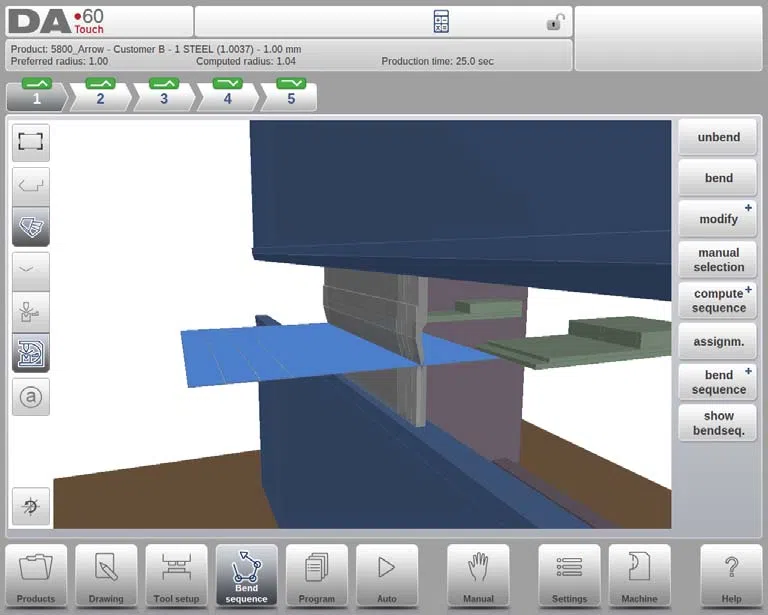Select bend step 4 tab
This screenshot has height=615, width=768.
click(228, 98)
